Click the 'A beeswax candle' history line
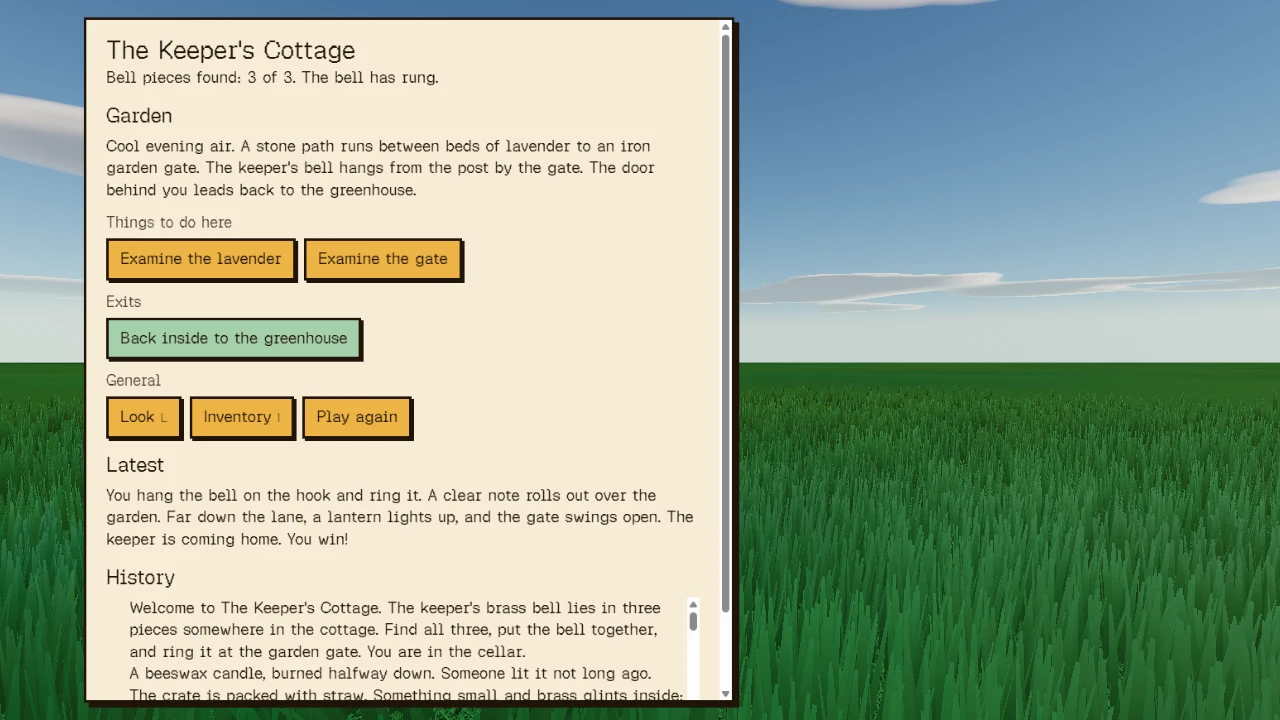Viewport: 1280px width, 720px height. coord(390,674)
